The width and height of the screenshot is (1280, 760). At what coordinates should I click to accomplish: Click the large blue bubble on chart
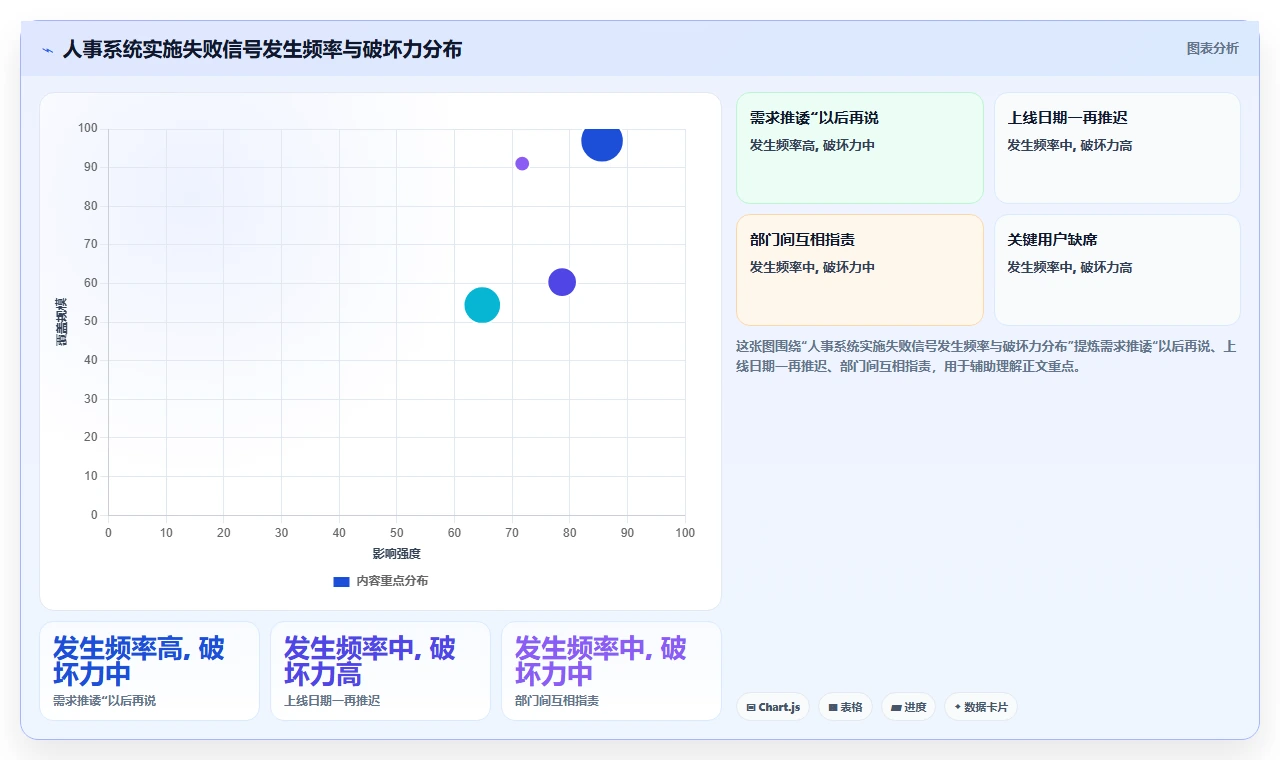tap(602, 141)
